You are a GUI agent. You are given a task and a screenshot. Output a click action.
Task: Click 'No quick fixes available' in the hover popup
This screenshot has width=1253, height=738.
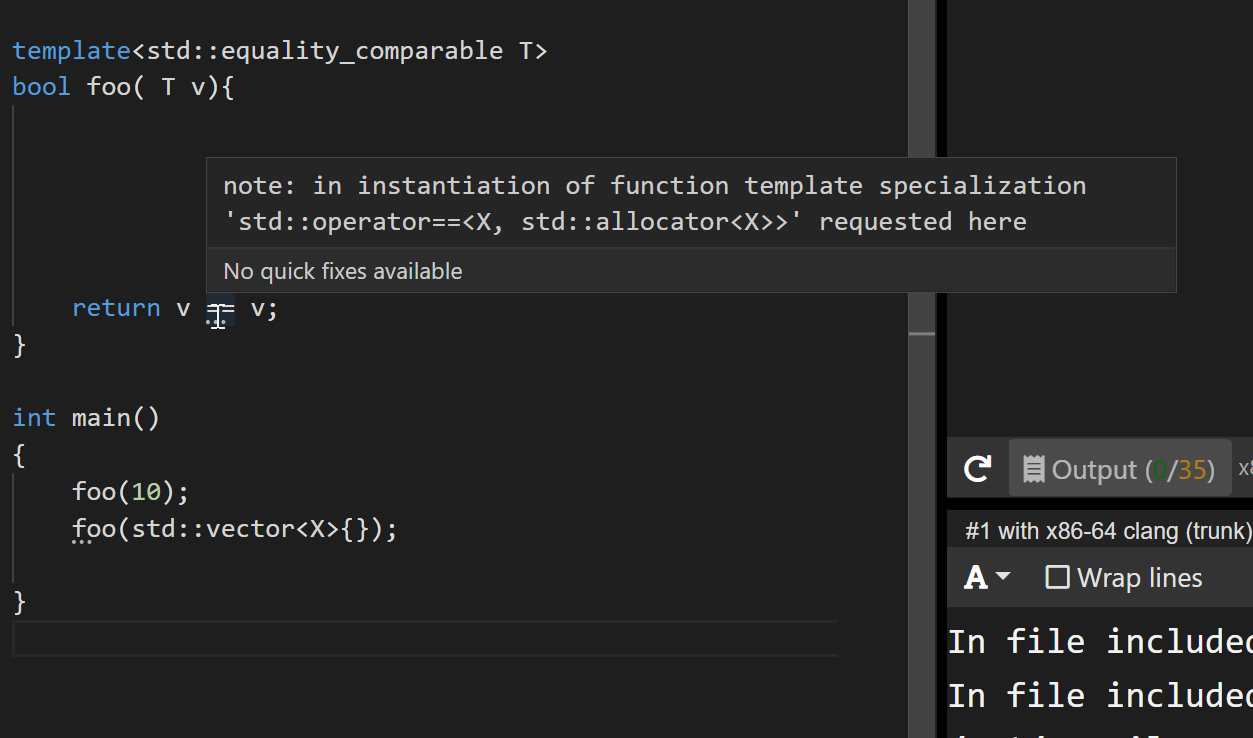pos(342,271)
